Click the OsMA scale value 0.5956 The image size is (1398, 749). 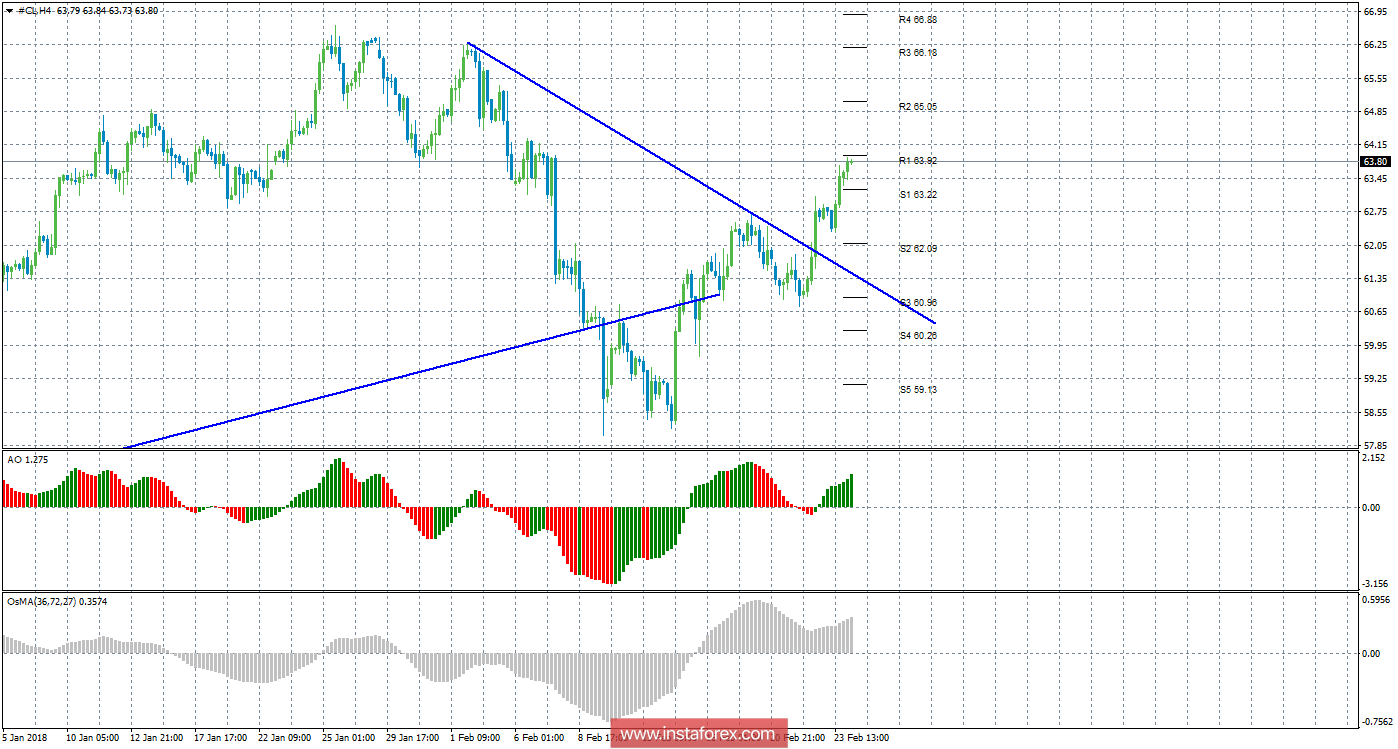(x=1375, y=600)
